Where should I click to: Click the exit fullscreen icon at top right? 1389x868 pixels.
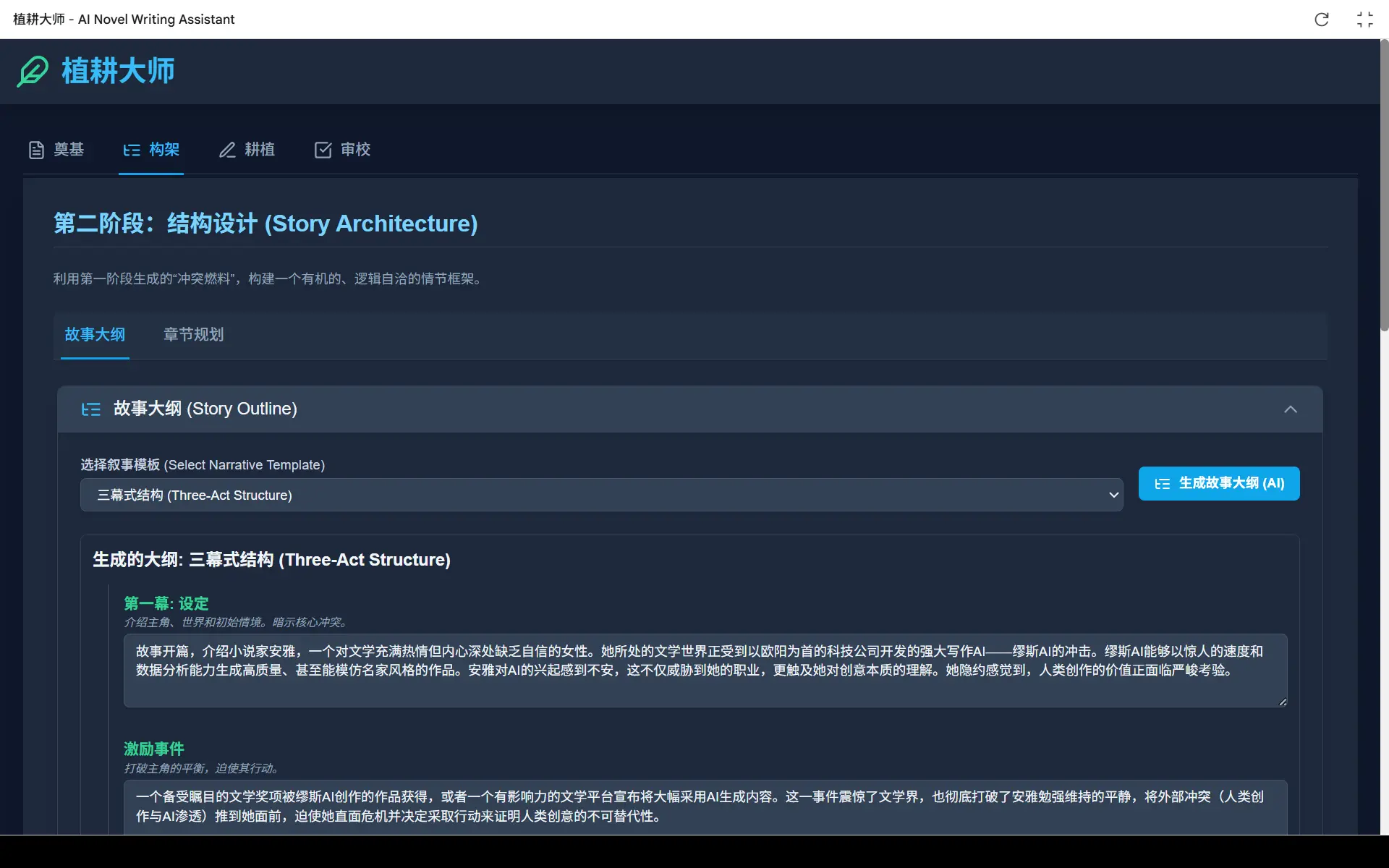1364,20
